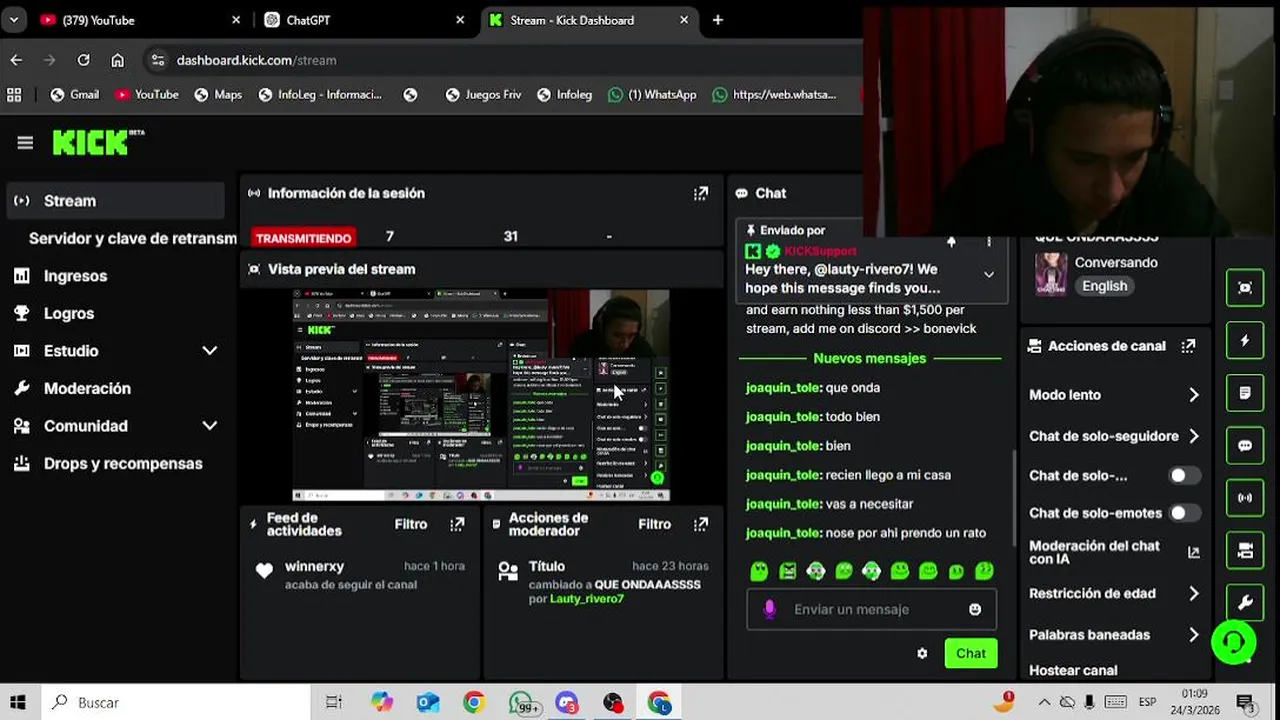Send message with green Chat button
1280x720 pixels.
click(970, 653)
